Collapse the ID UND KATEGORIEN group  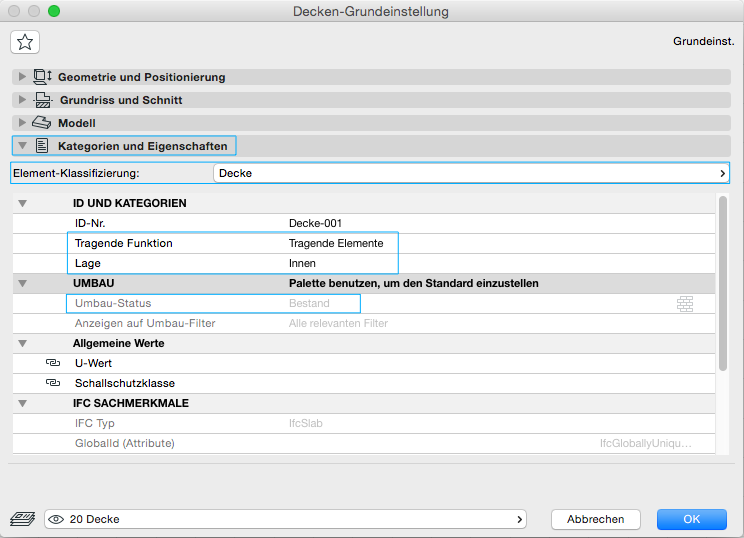[x=22, y=203]
